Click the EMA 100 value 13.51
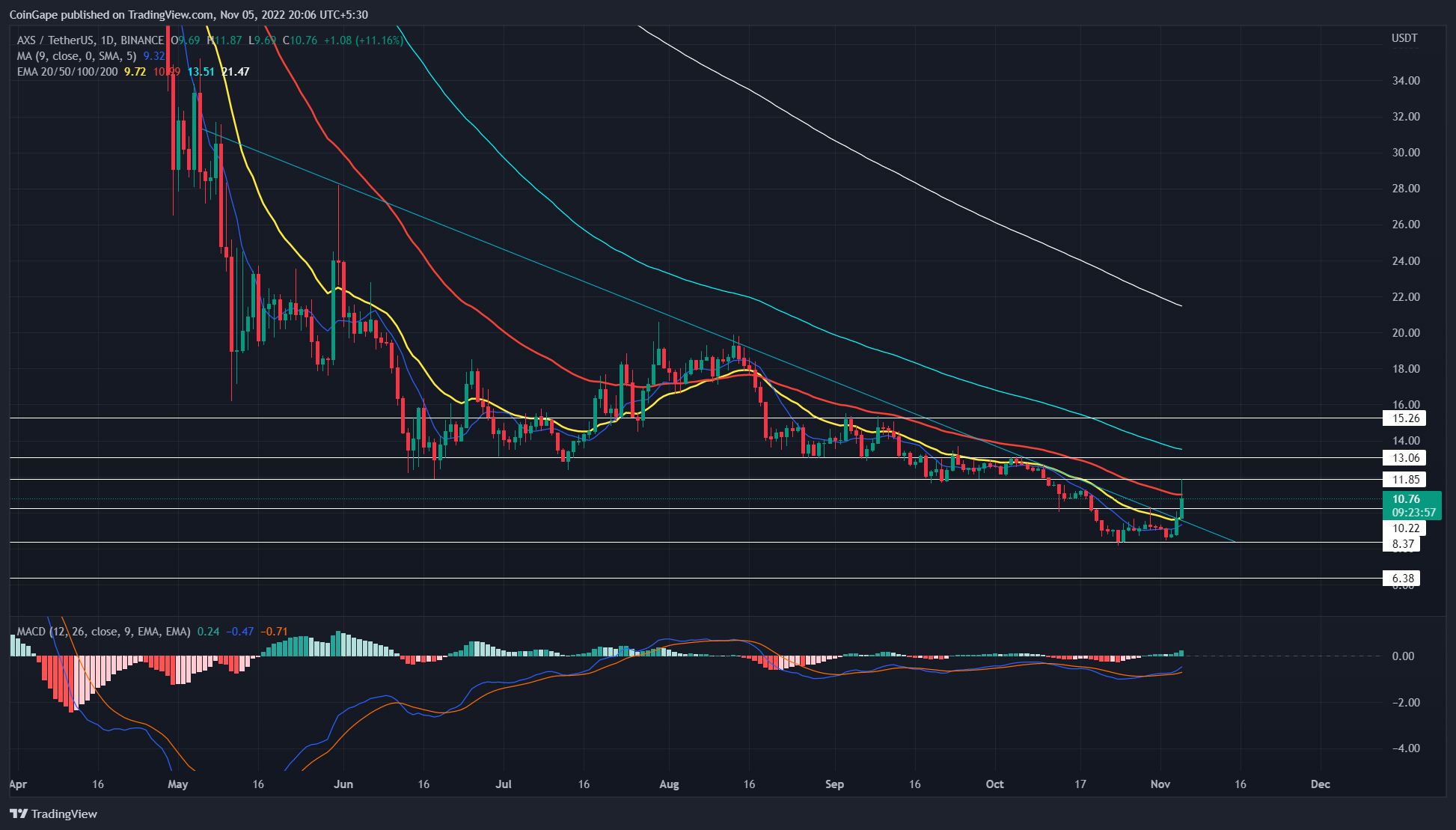The image size is (1456, 830). [201, 72]
